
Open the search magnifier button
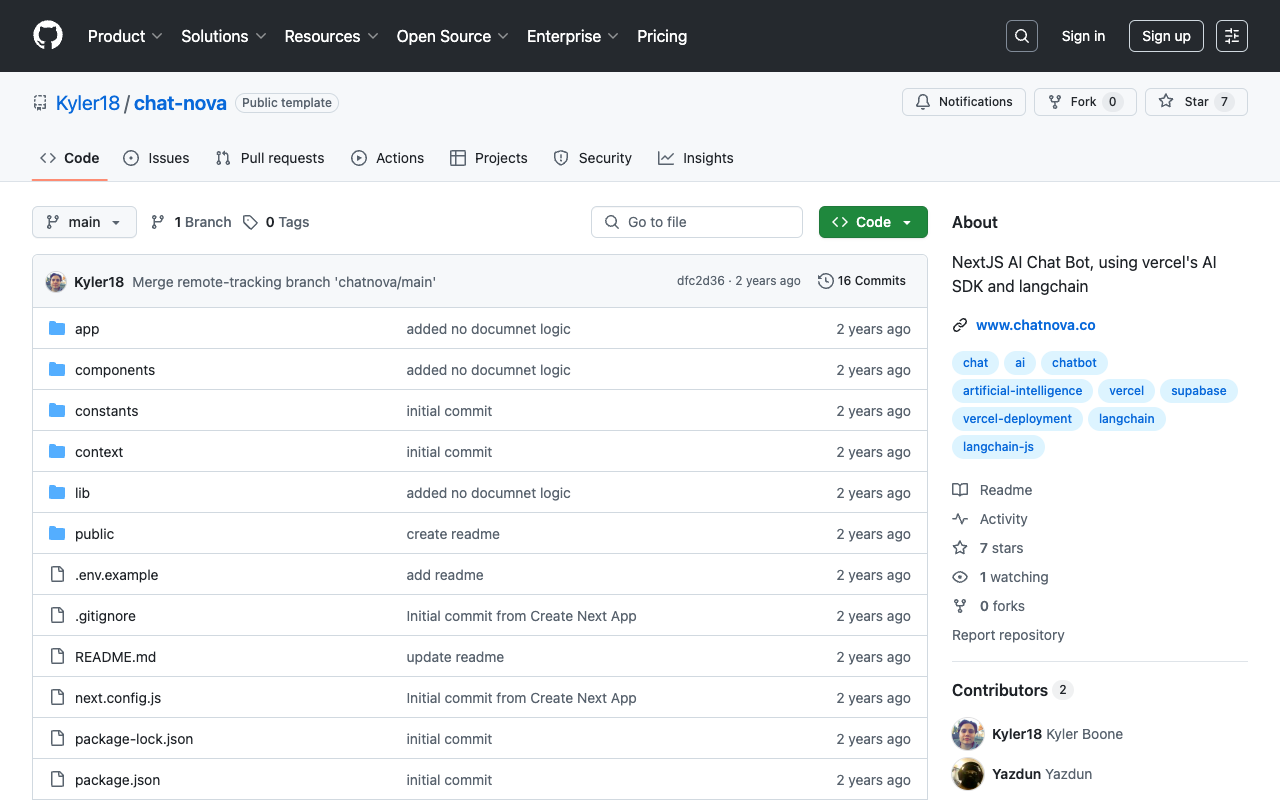tap(1022, 36)
